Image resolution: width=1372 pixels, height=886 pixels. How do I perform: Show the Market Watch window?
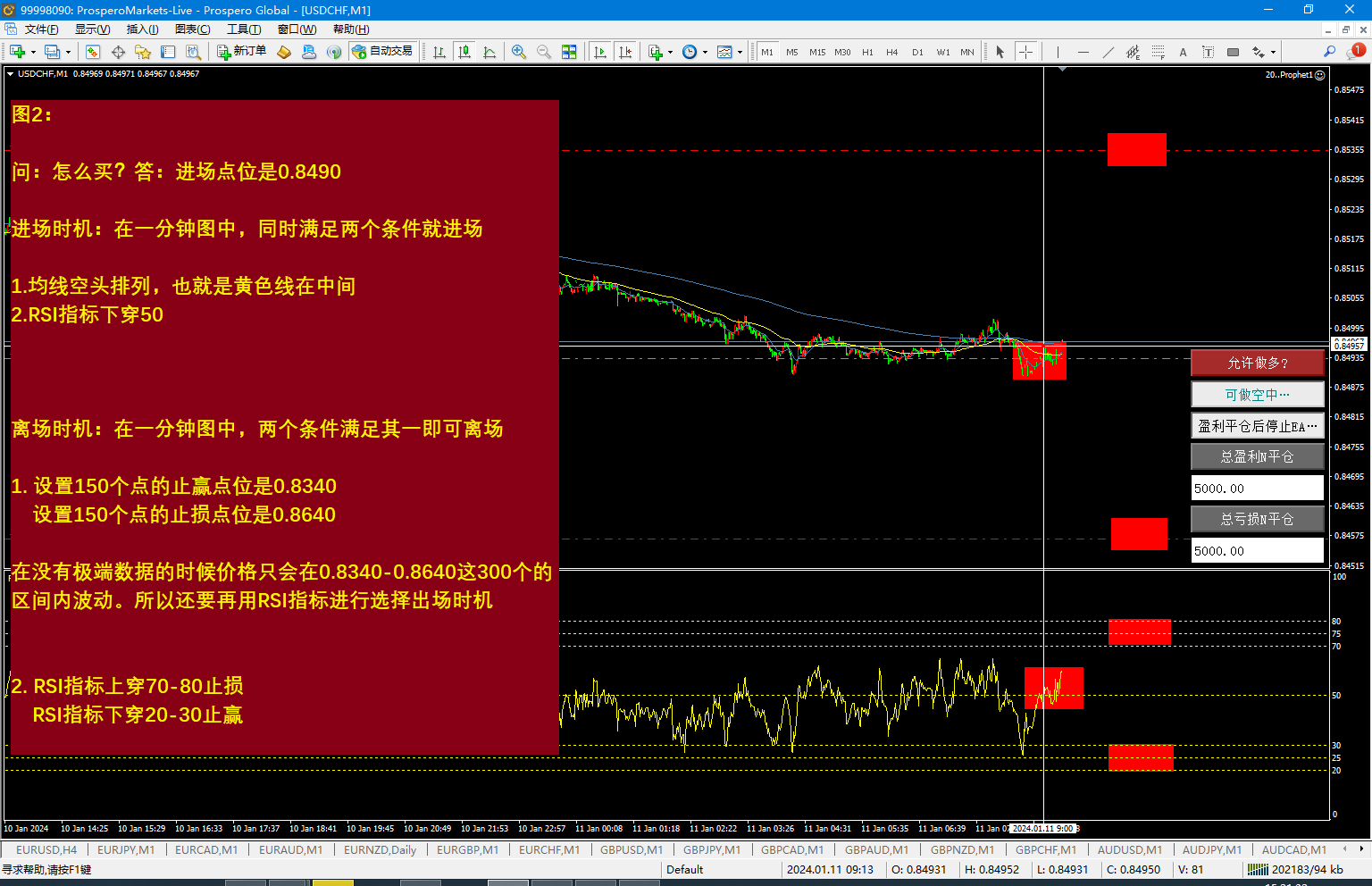[93, 52]
